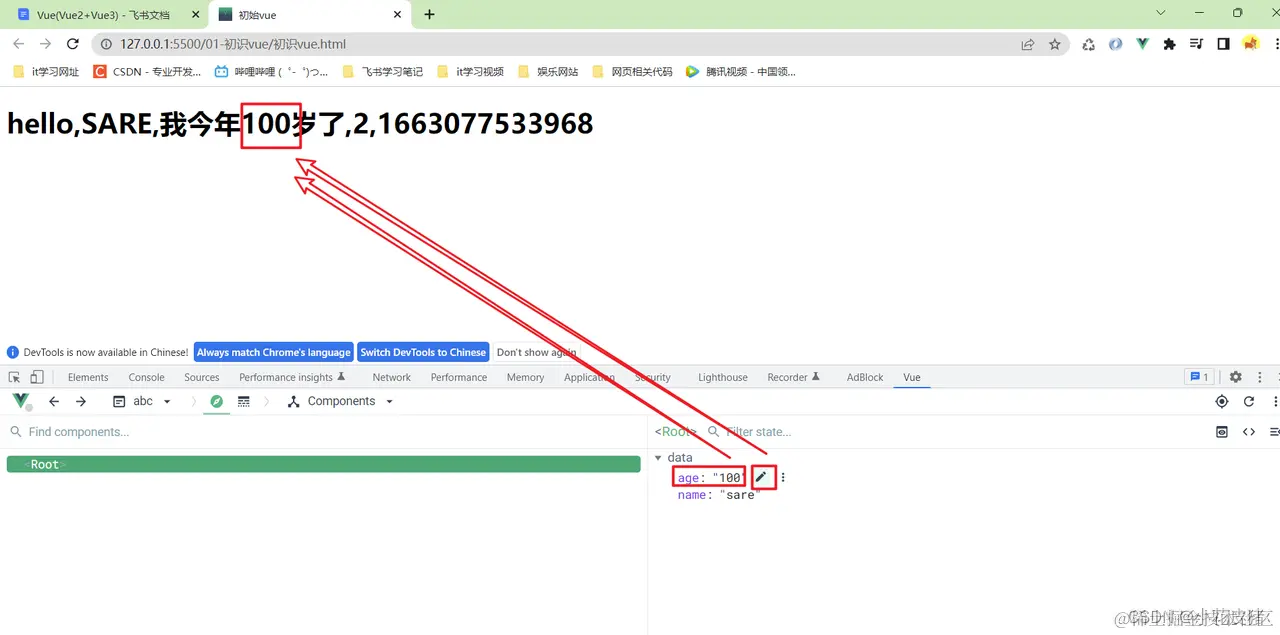Open DevTools settings gear

[x=1235, y=377]
